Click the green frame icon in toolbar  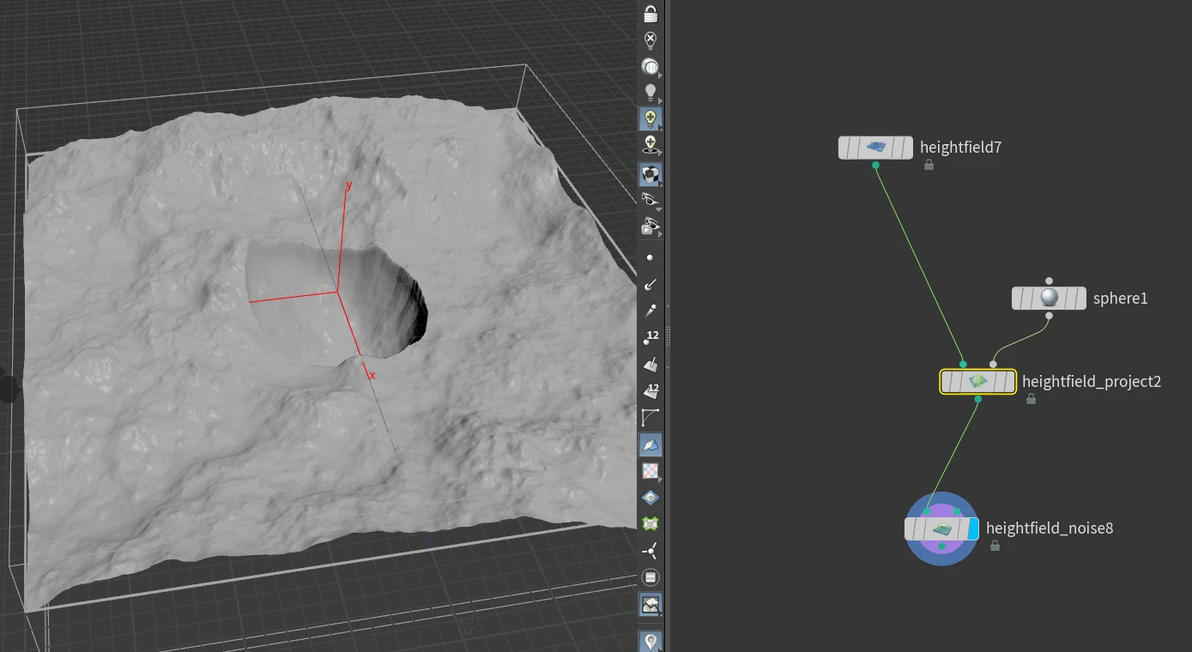click(x=650, y=523)
